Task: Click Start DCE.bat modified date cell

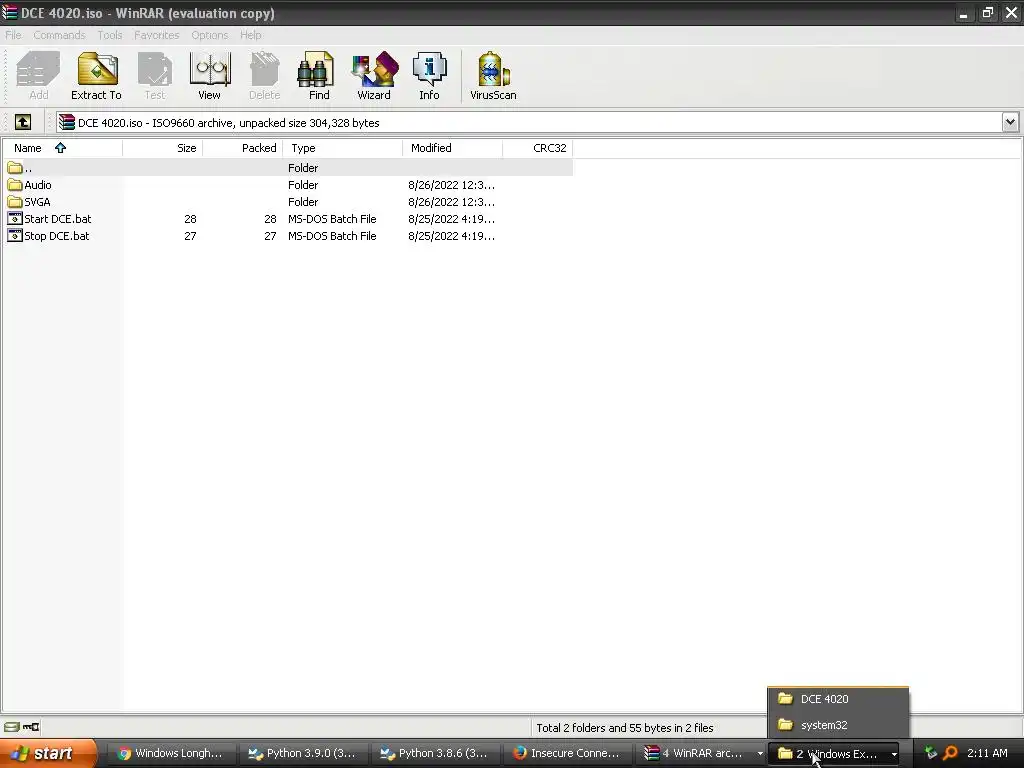Action: (451, 219)
